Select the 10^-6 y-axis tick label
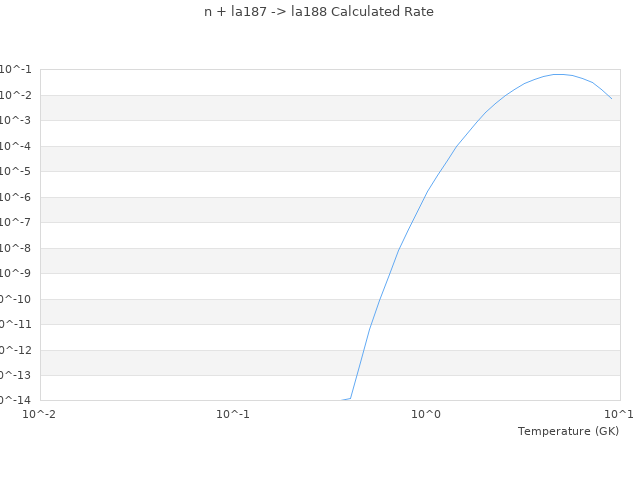 click(16, 197)
